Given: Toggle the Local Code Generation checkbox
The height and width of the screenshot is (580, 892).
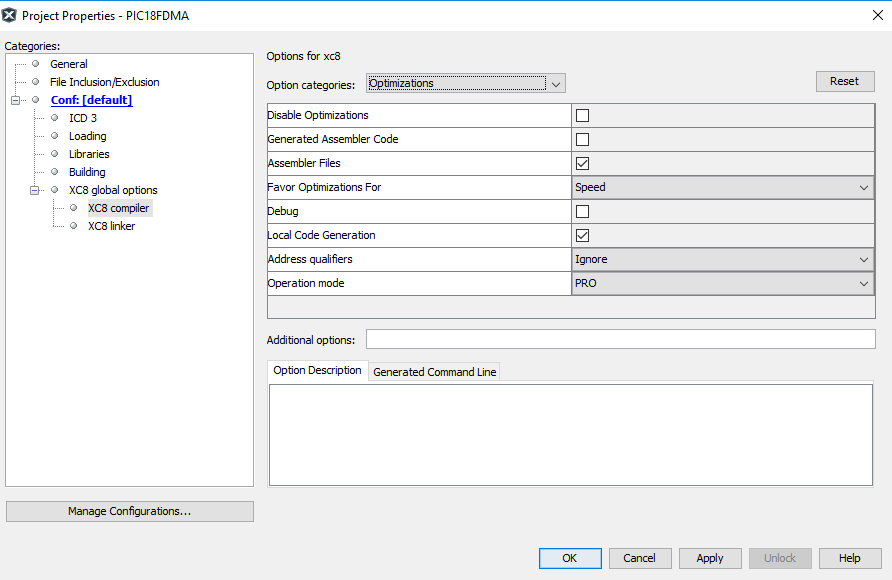Looking at the screenshot, I should pyautogui.click(x=582, y=236).
